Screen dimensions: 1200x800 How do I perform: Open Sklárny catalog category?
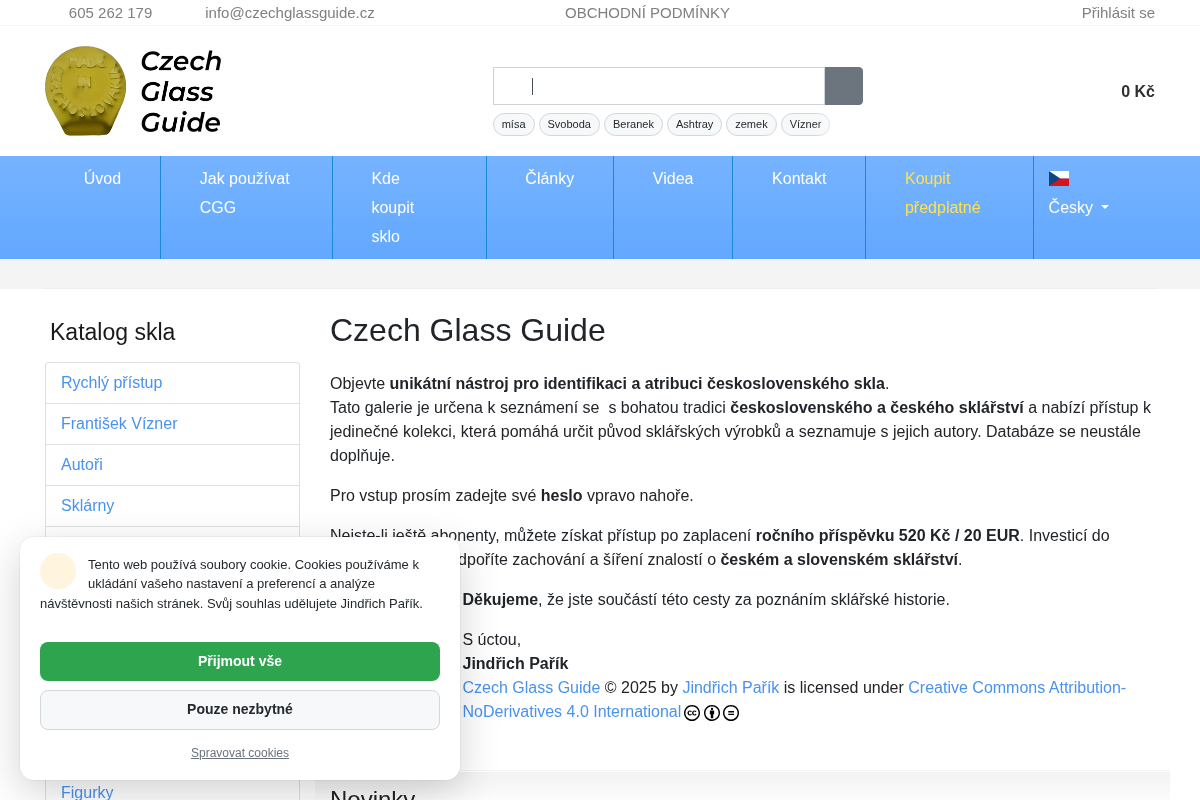pyautogui.click(x=172, y=506)
